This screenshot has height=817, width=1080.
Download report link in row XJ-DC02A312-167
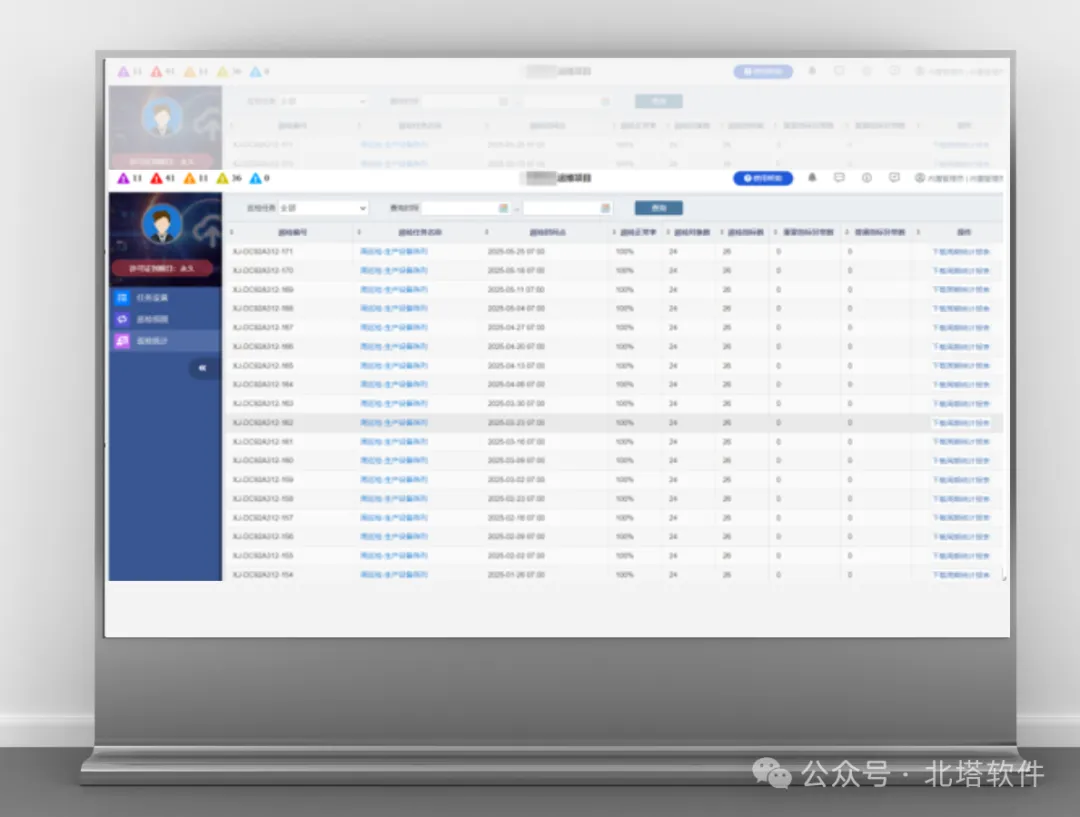tap(961, 328)
